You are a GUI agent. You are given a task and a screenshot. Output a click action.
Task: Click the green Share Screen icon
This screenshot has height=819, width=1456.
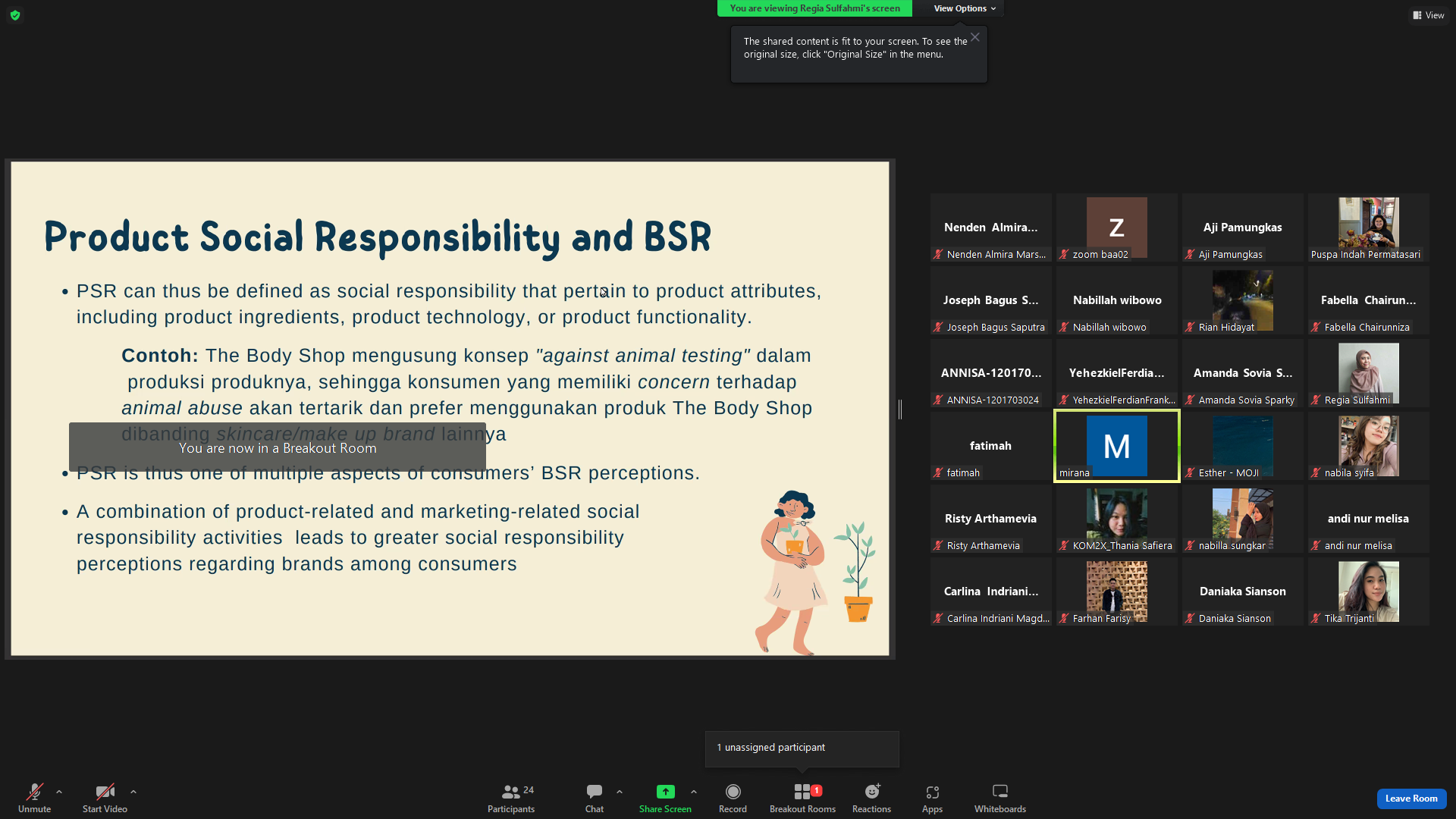665,792
